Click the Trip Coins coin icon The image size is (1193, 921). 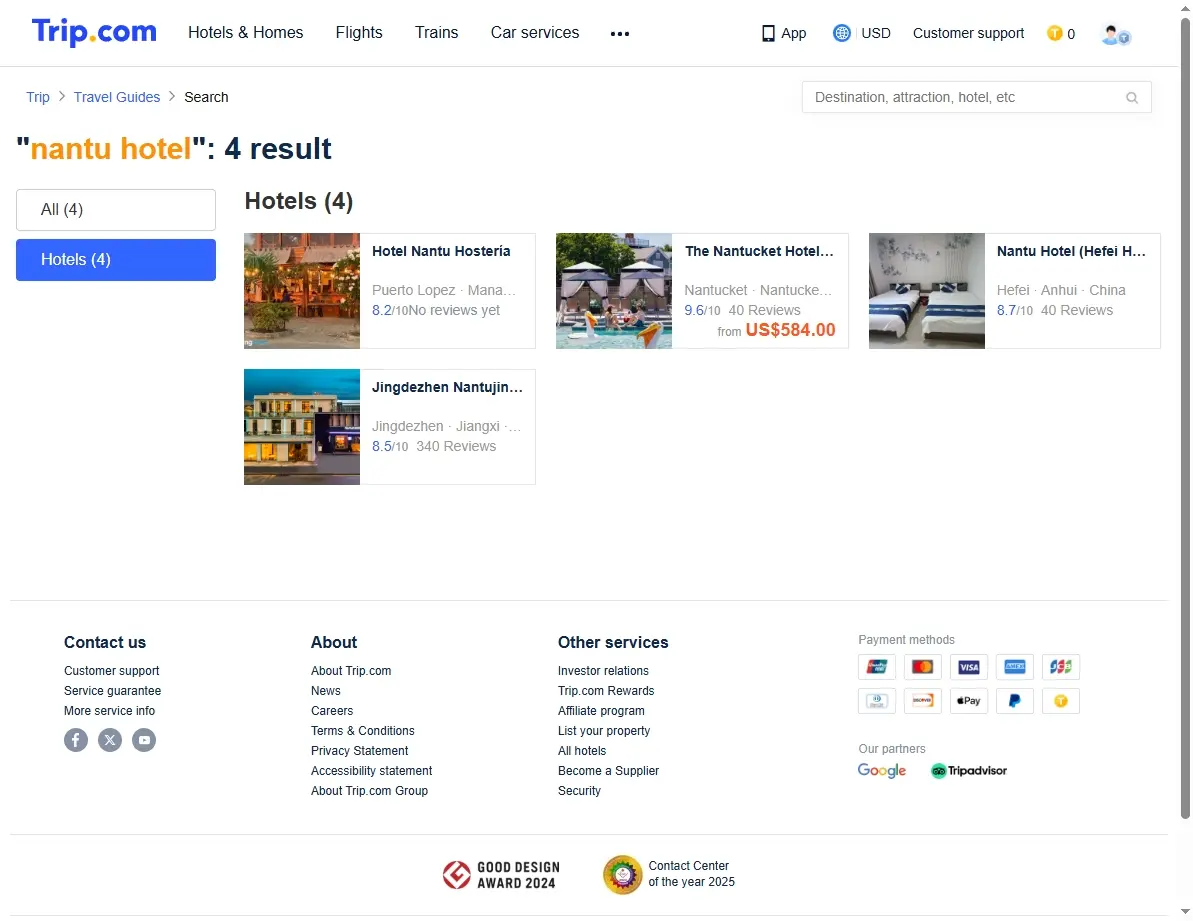tap(1055, 33)
